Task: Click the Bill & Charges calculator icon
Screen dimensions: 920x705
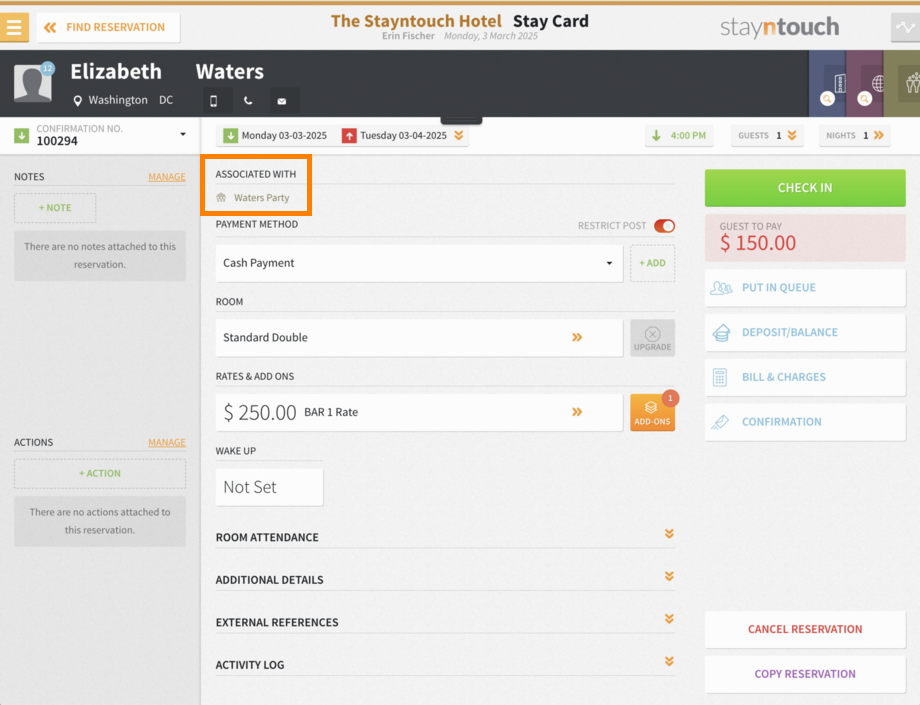Action: coord(720,377)
